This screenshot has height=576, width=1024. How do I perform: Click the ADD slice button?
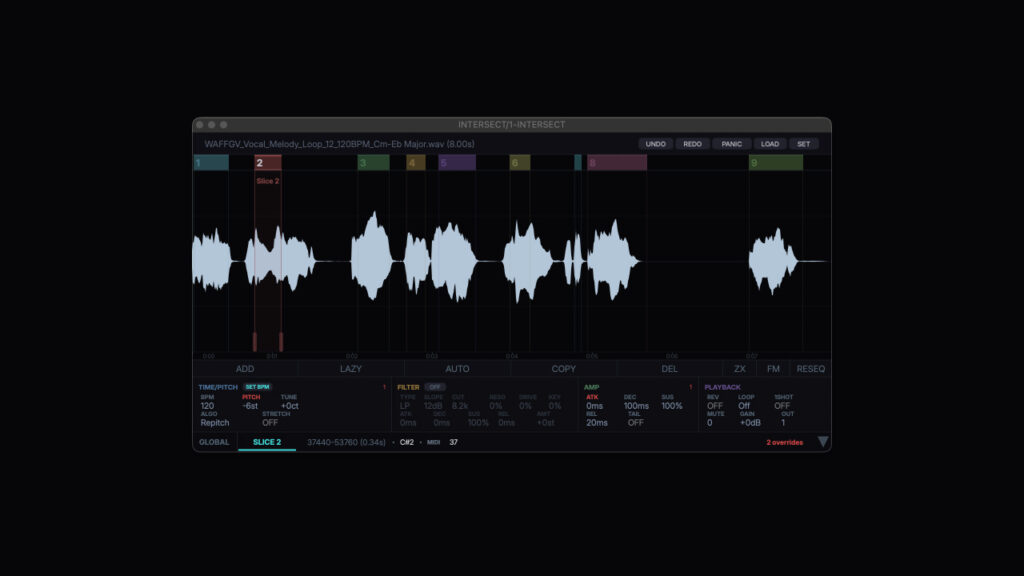(245, 369)
